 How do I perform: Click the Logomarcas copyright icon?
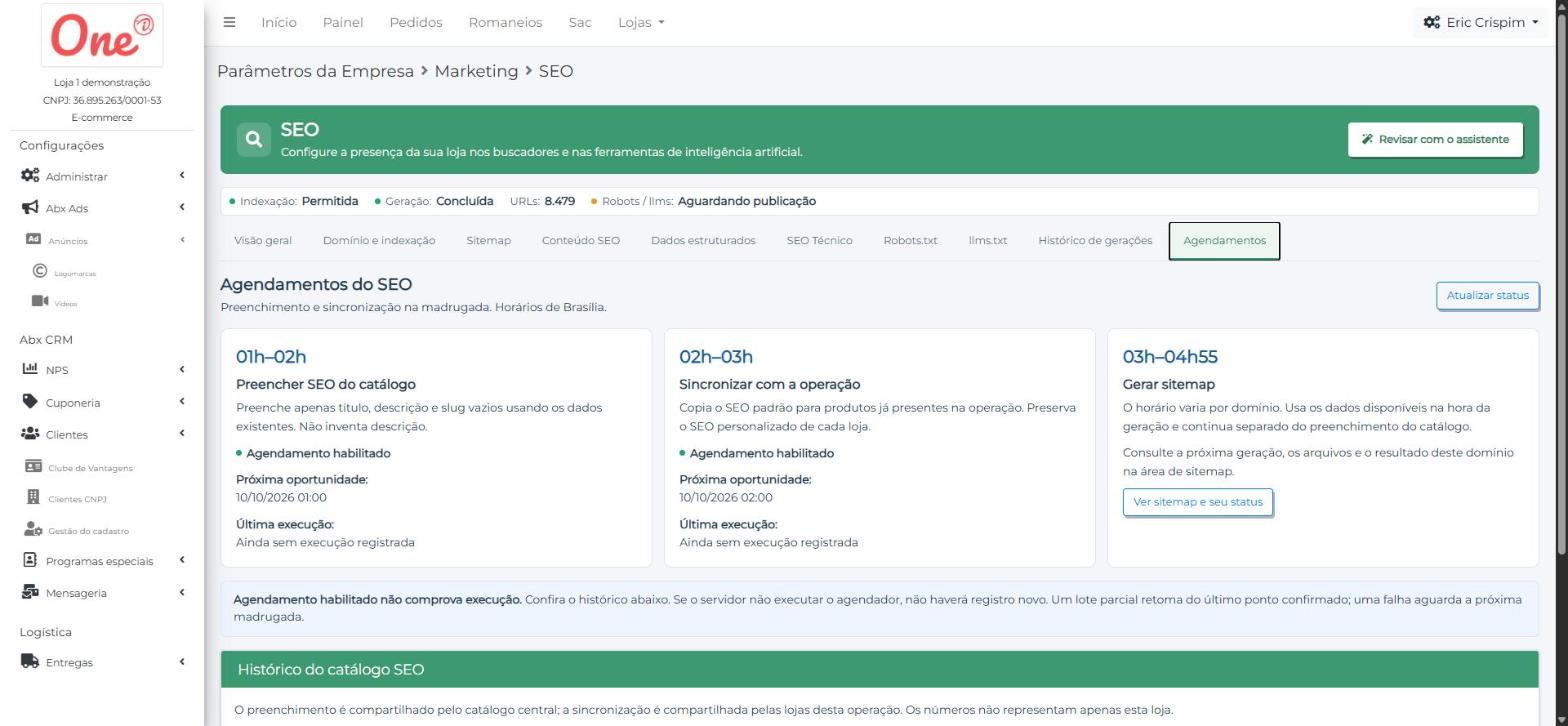click(x=40, y=271)
